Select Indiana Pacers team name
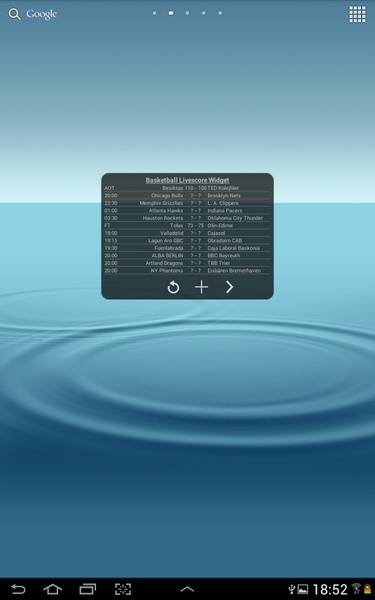This screenshot has height=600, width=375. (x=225, y=210)
